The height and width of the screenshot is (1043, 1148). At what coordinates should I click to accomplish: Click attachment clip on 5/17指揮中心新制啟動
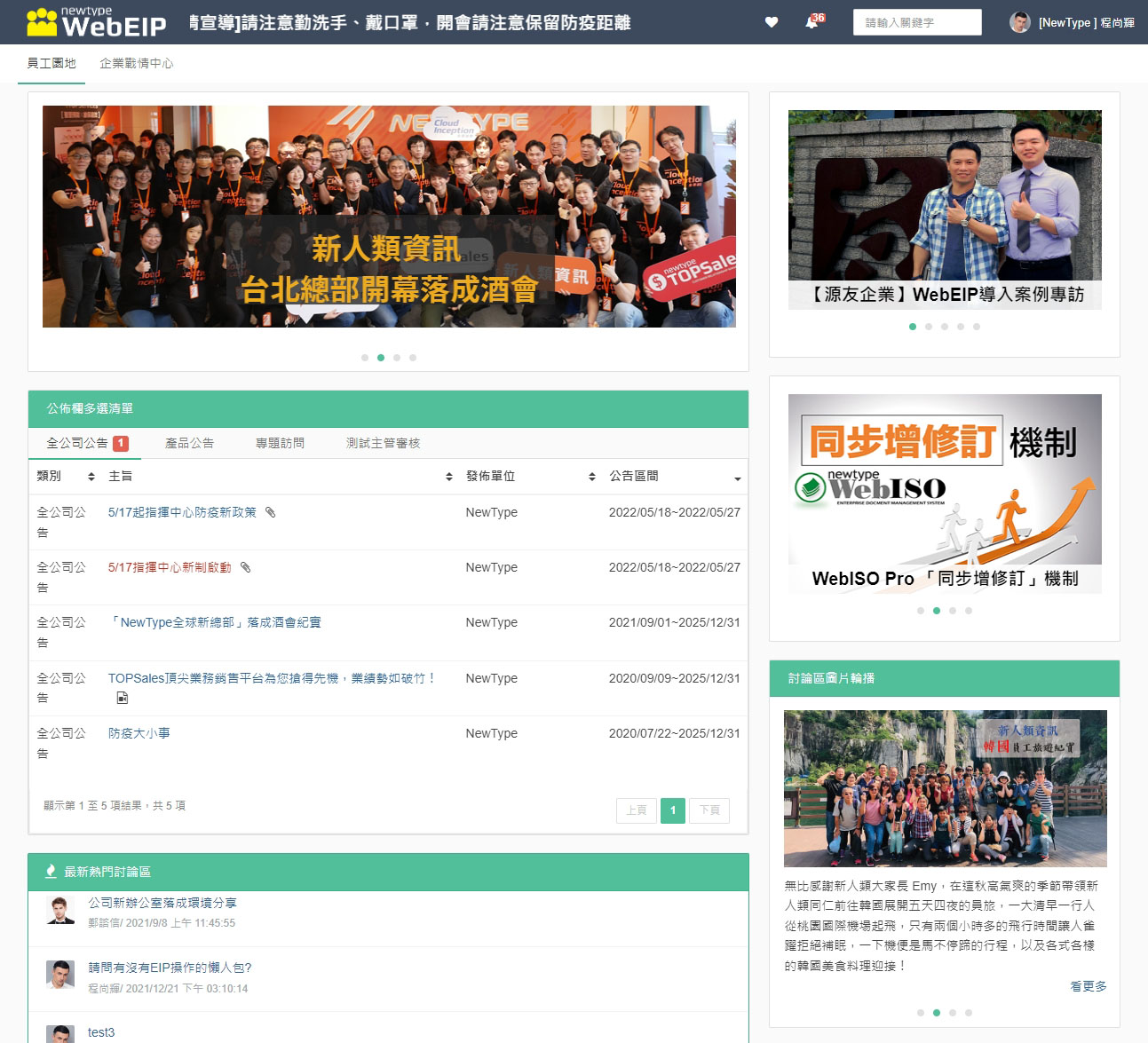(246, 567)
